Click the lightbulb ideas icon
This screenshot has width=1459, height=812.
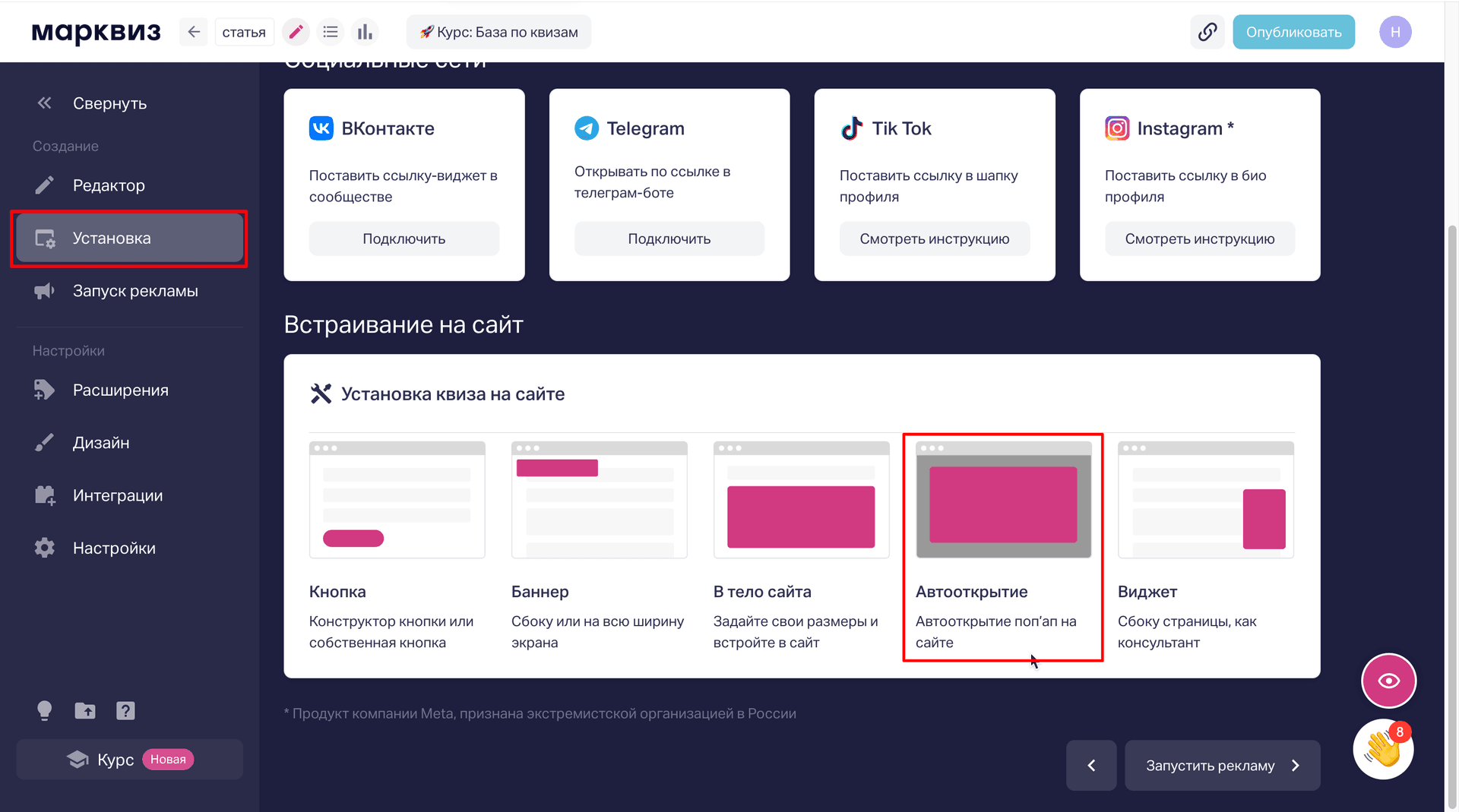(45, 711)
